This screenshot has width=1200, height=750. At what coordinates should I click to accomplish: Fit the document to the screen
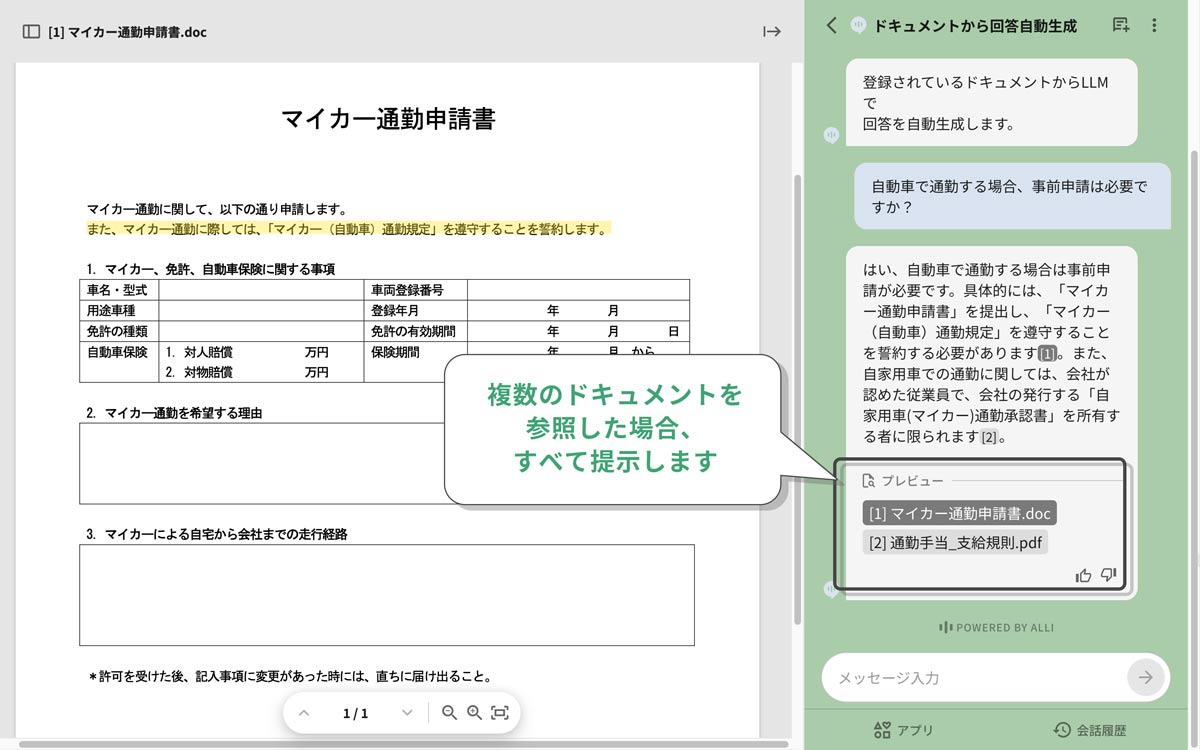click(x=497, y=713)
